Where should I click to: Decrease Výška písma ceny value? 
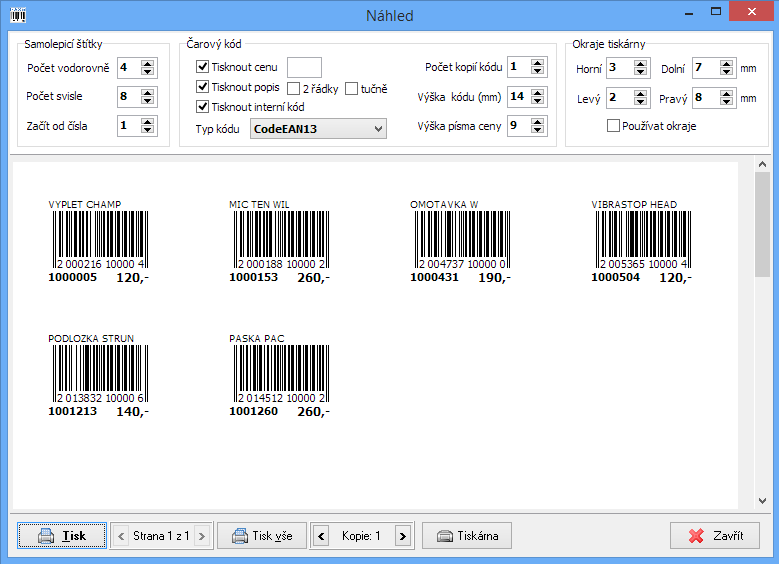tap(537, 131)
